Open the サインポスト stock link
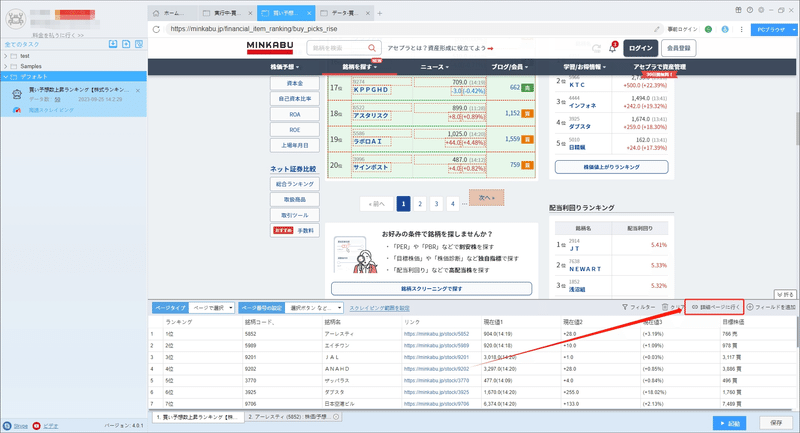The height and width of the screenshot is (433, 800). pyautogui.click(x=371, y=167)
